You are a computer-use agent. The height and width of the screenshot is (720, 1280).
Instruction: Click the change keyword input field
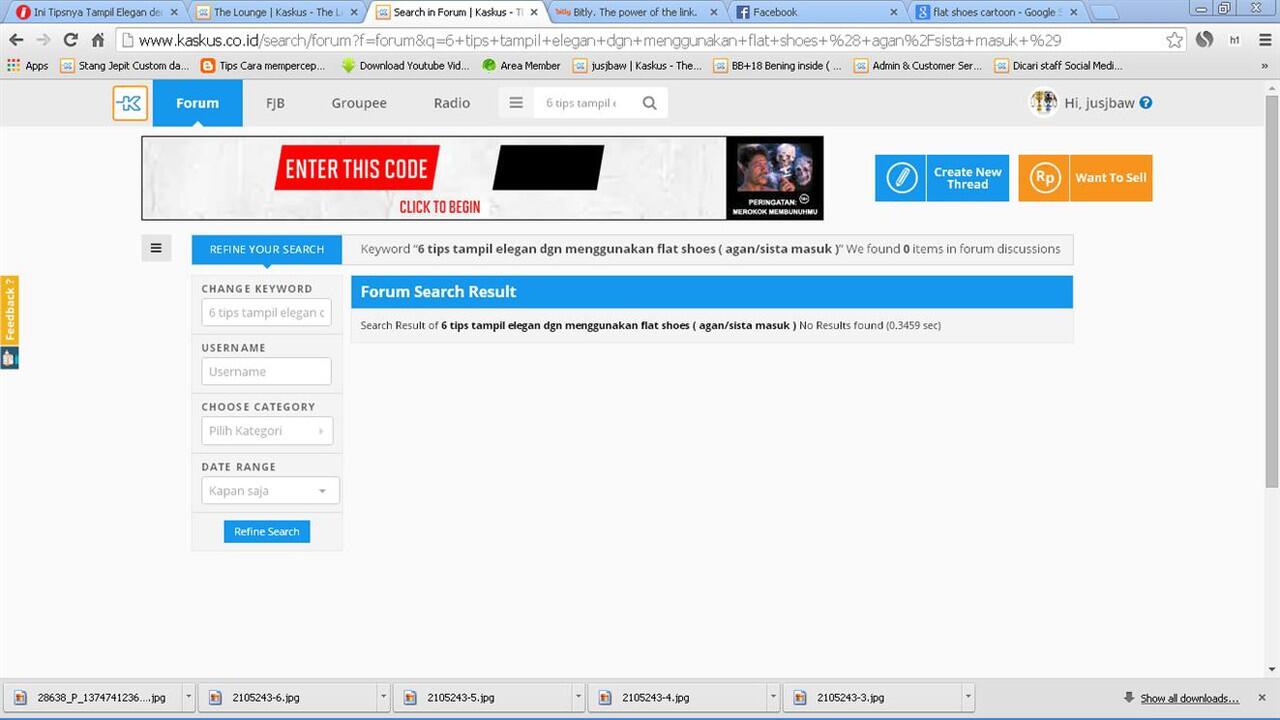[x=266, y=312]
